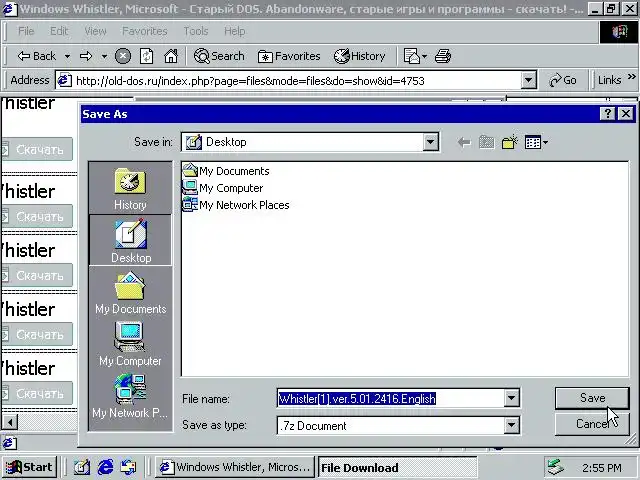Open the Edit menu
Viewport: 640px width, 480px height.
(x=59, y=31)
